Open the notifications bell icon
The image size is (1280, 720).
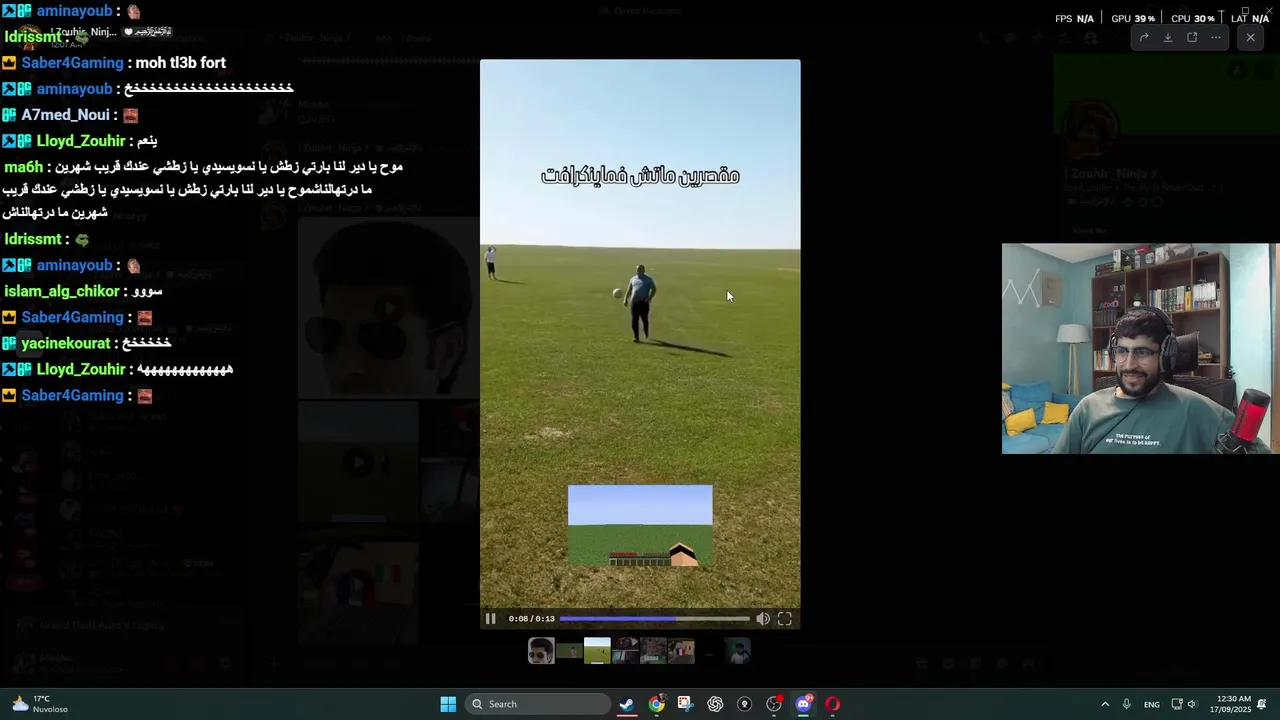1262,704
